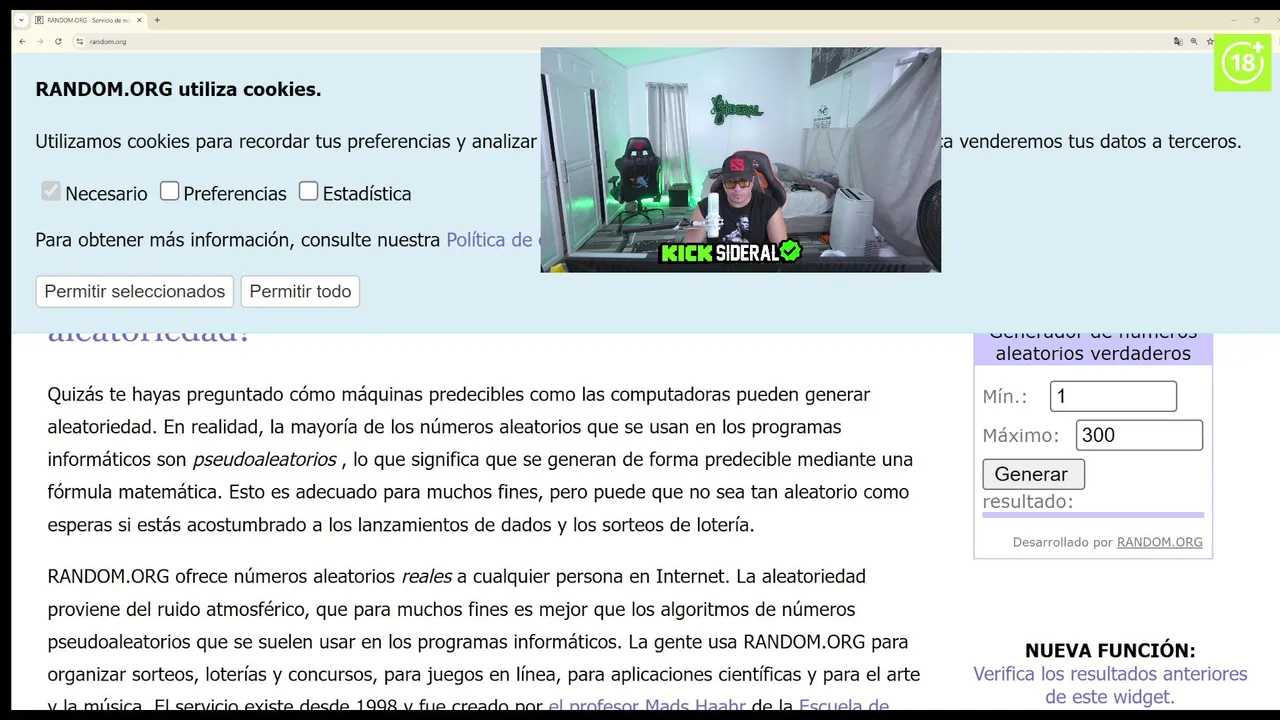Reload the page with the refresh icon

pyautogui.click(x=58, y=41)
